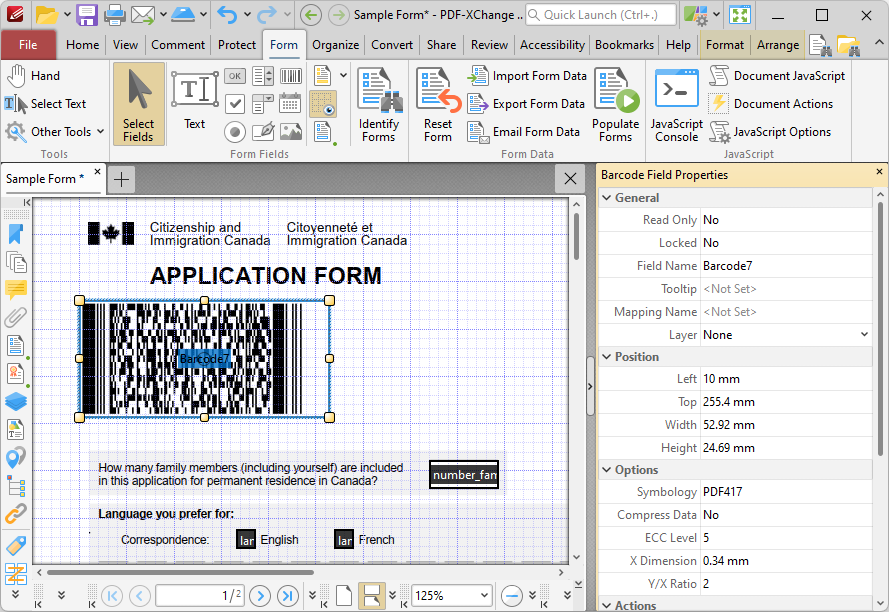Image resolution: width=889 pixels, height=612 pixels.
Task: Click the page number input box
Action: point(201,596)
